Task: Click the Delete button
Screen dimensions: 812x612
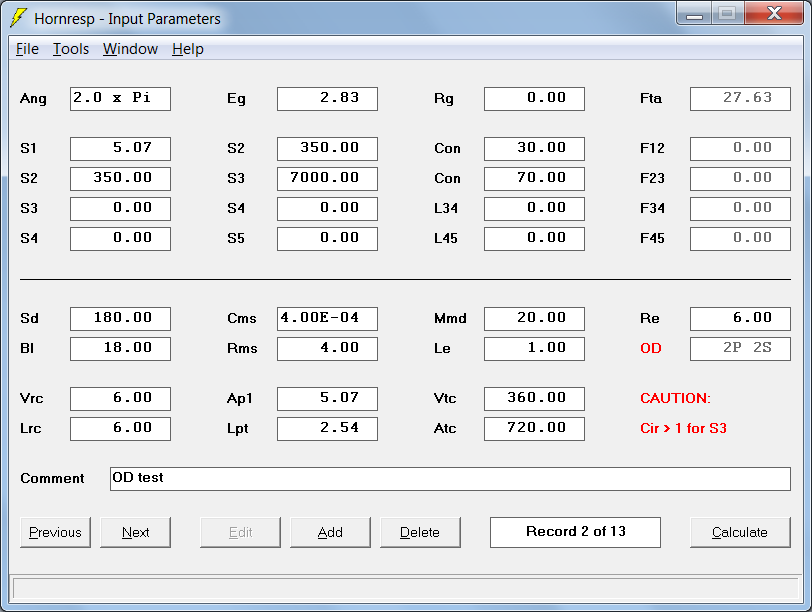Action: click(420, 532)
